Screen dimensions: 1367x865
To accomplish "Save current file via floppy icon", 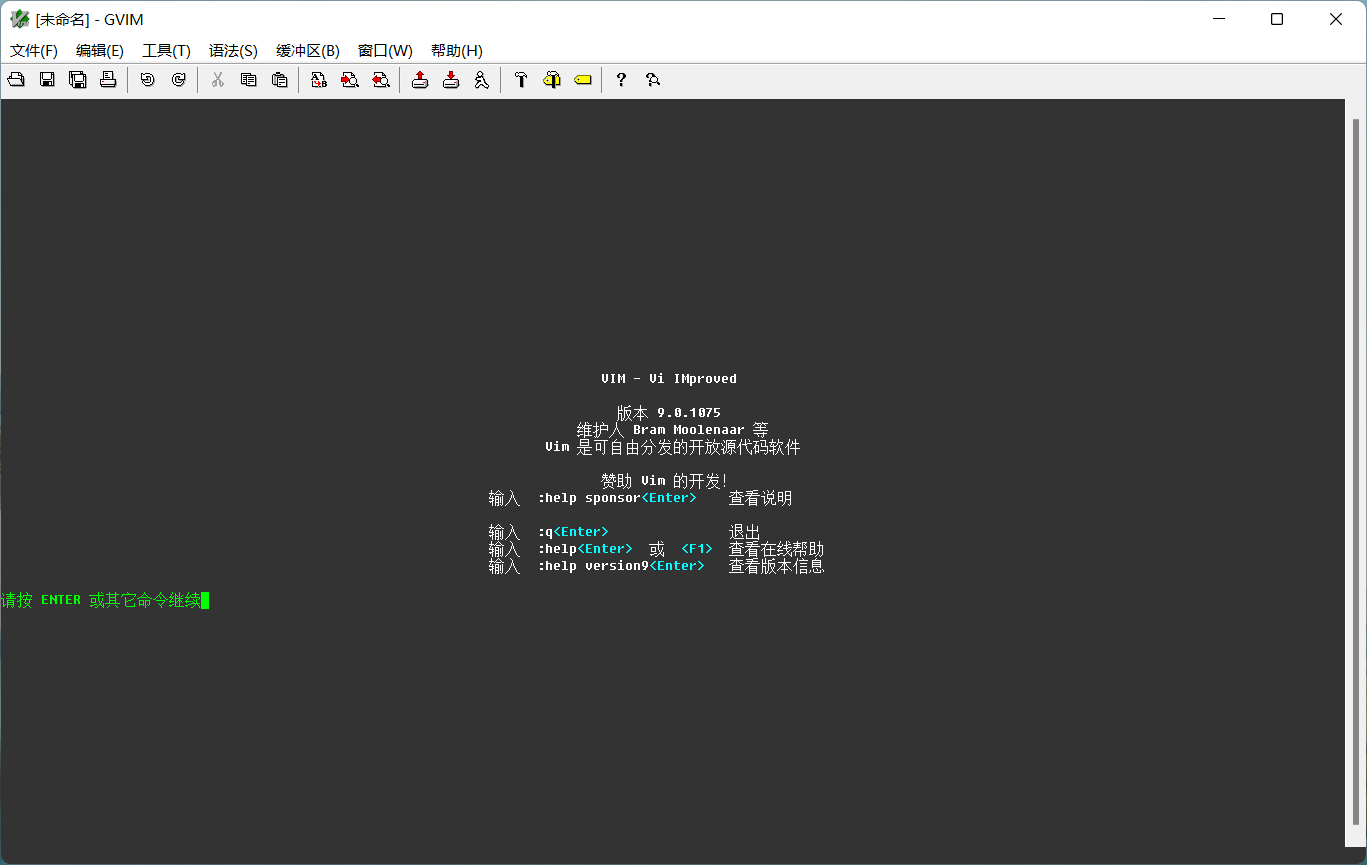I will pyautogui.click(x=47, y=80).
